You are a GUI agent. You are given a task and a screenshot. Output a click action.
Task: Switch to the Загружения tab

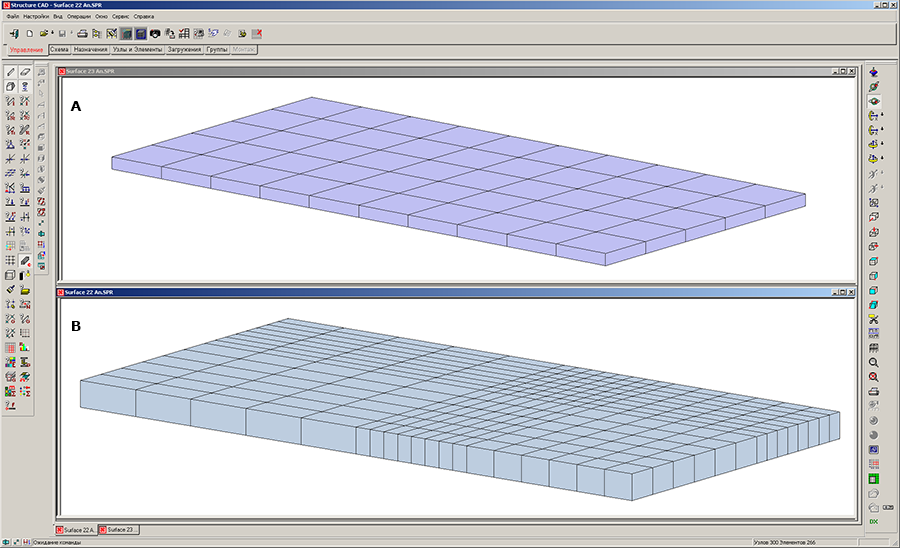click(184, 49)
